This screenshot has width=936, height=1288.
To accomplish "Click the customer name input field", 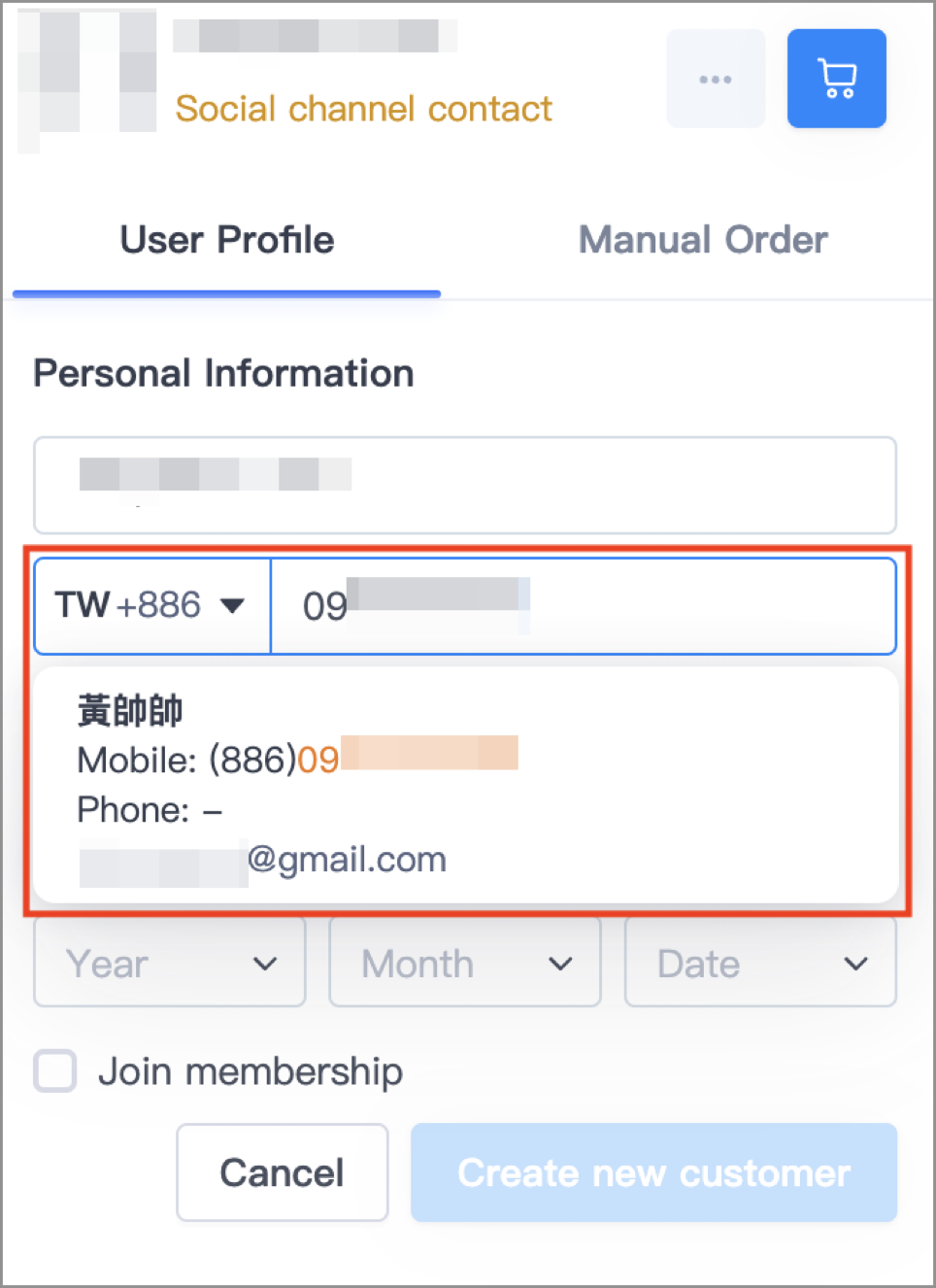I will 465,485.
